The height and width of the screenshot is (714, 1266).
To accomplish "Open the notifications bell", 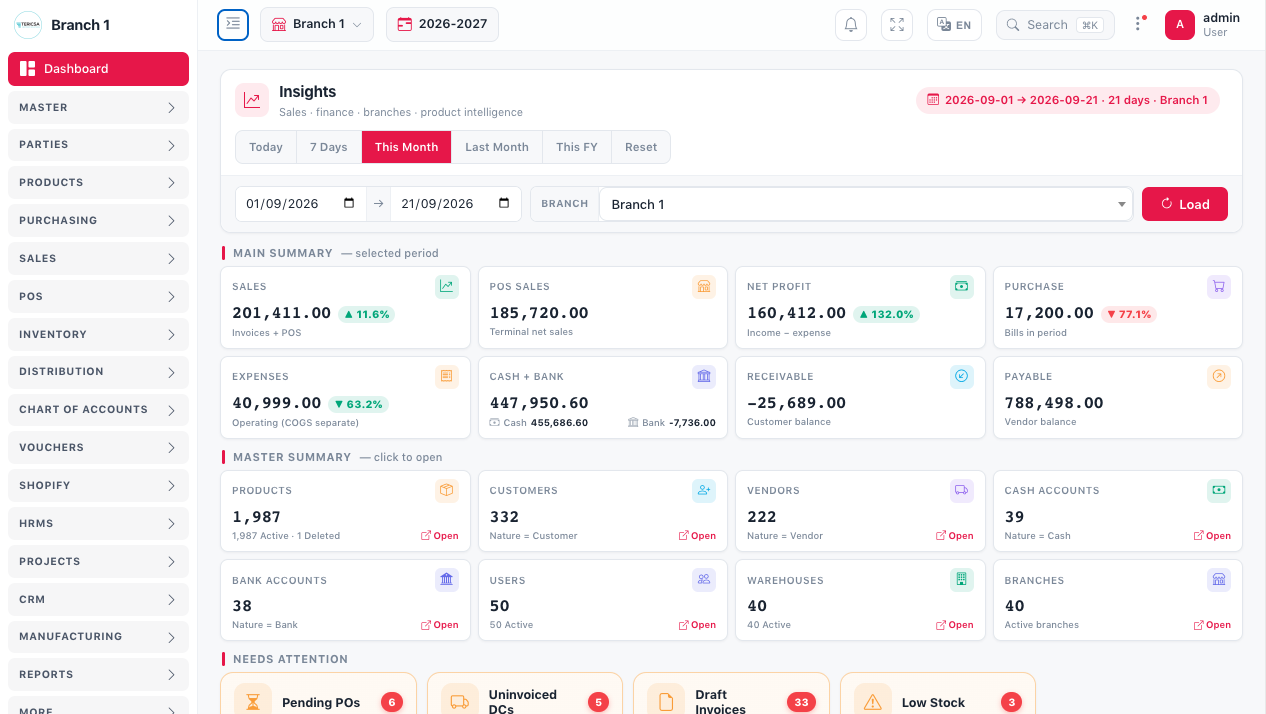I will 851,25.
